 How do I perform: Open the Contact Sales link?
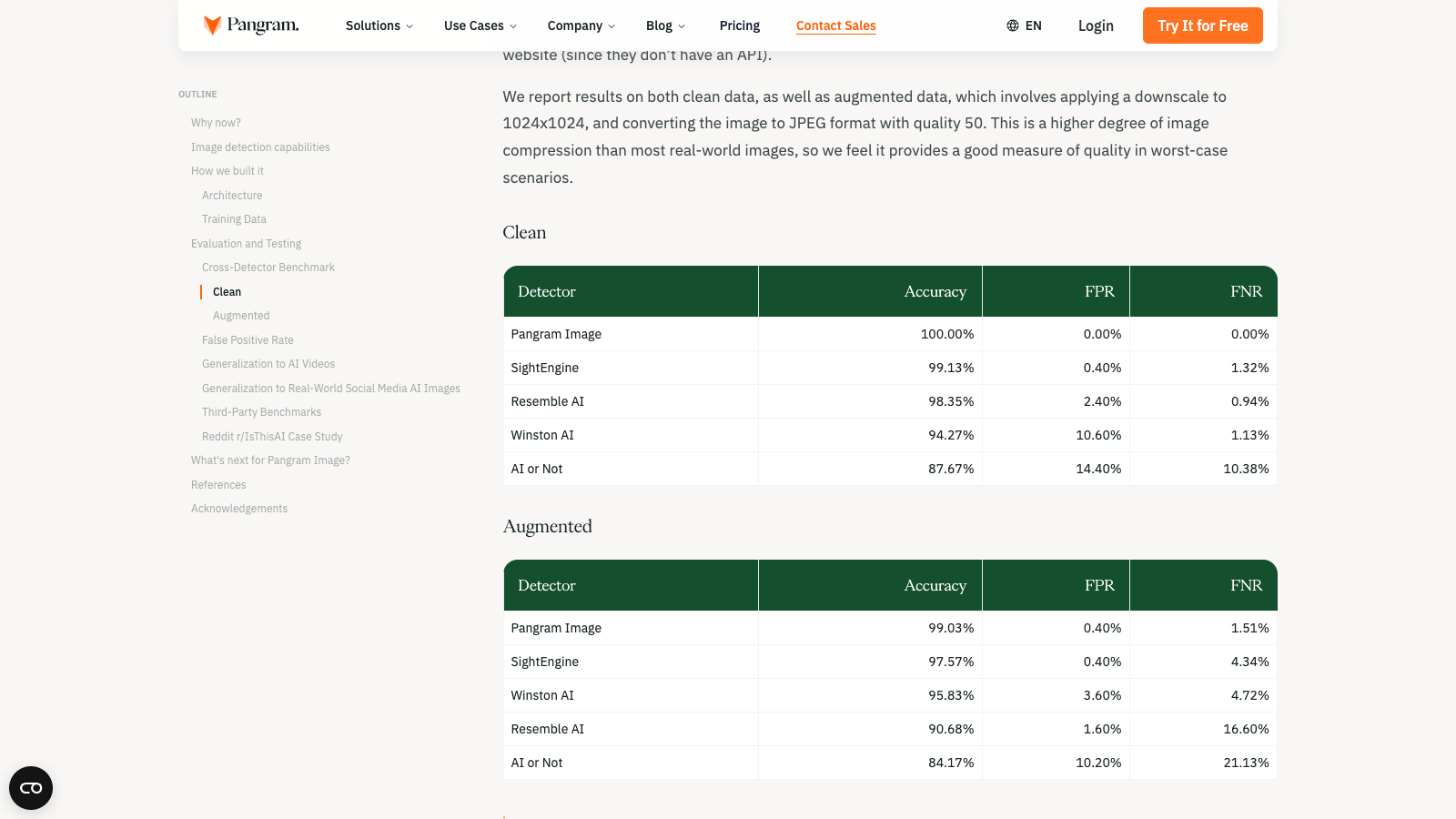[836, 25]
